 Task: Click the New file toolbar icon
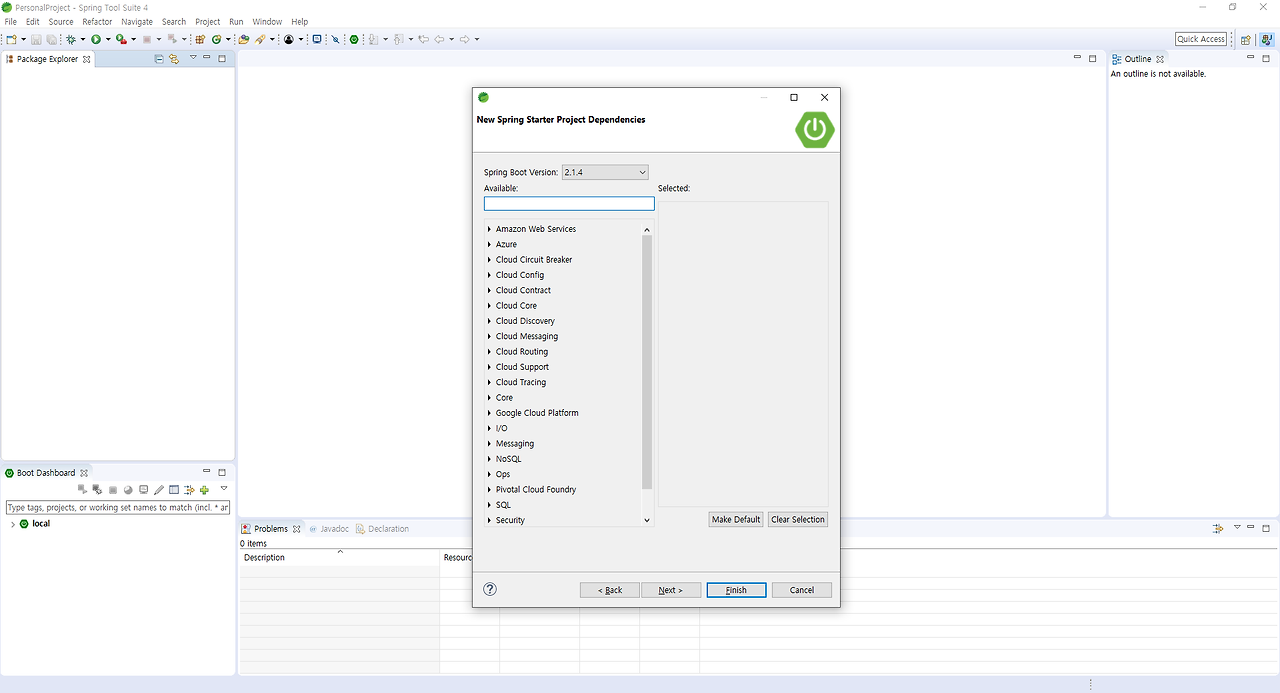pyautogui.click(x=11, y=39)
